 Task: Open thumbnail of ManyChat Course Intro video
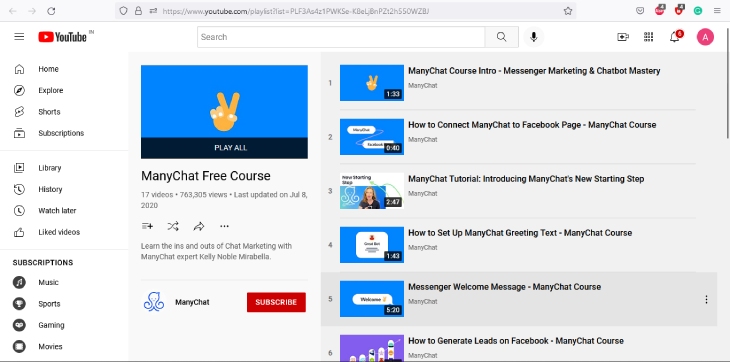pyautogui.click(x=372, y=83)
